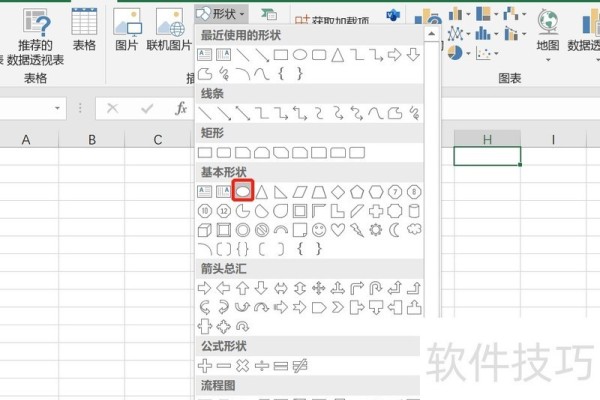Select the parallelogram basic shape
Viewport: 600px width, 400px height.
300,191
